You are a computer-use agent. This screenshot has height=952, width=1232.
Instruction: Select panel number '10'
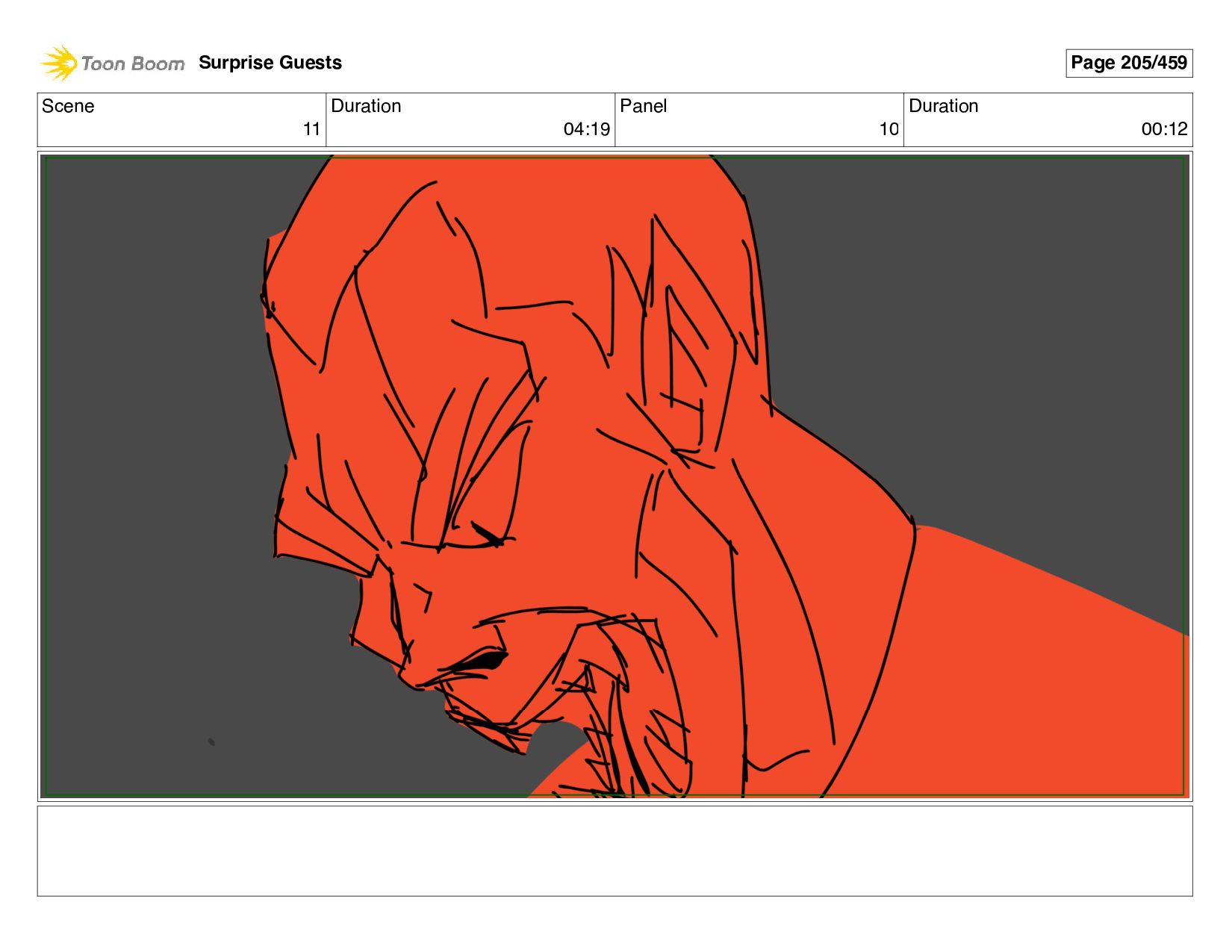point(889,129)
